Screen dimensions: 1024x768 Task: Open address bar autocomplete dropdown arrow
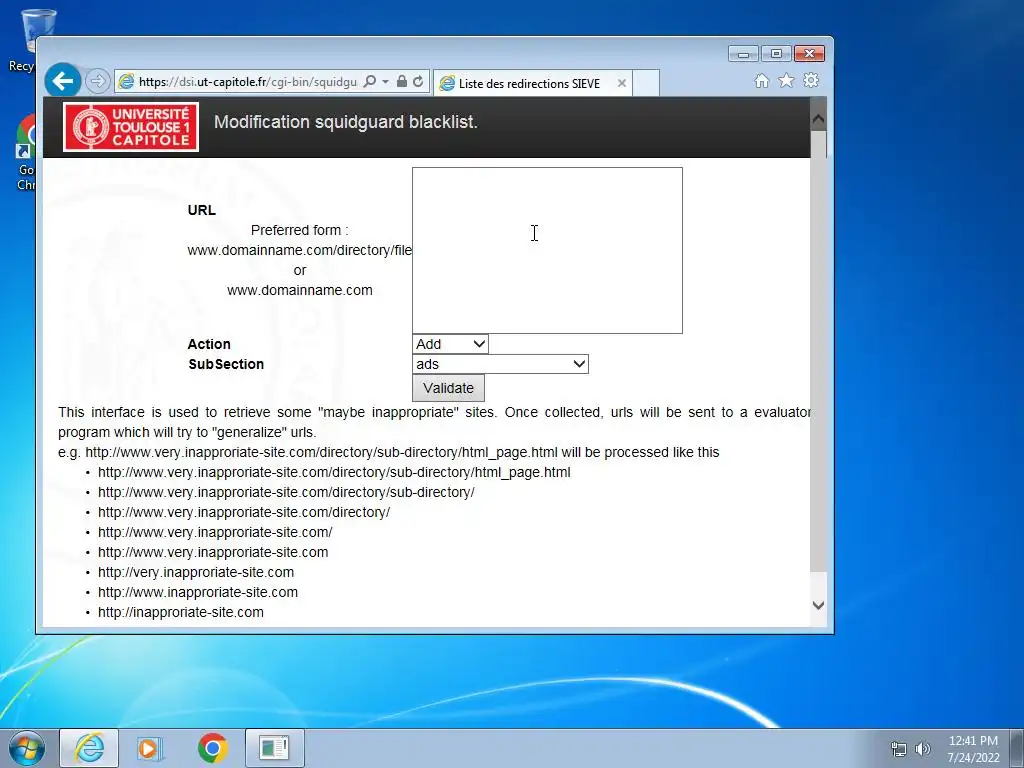(x=385, y=82)
